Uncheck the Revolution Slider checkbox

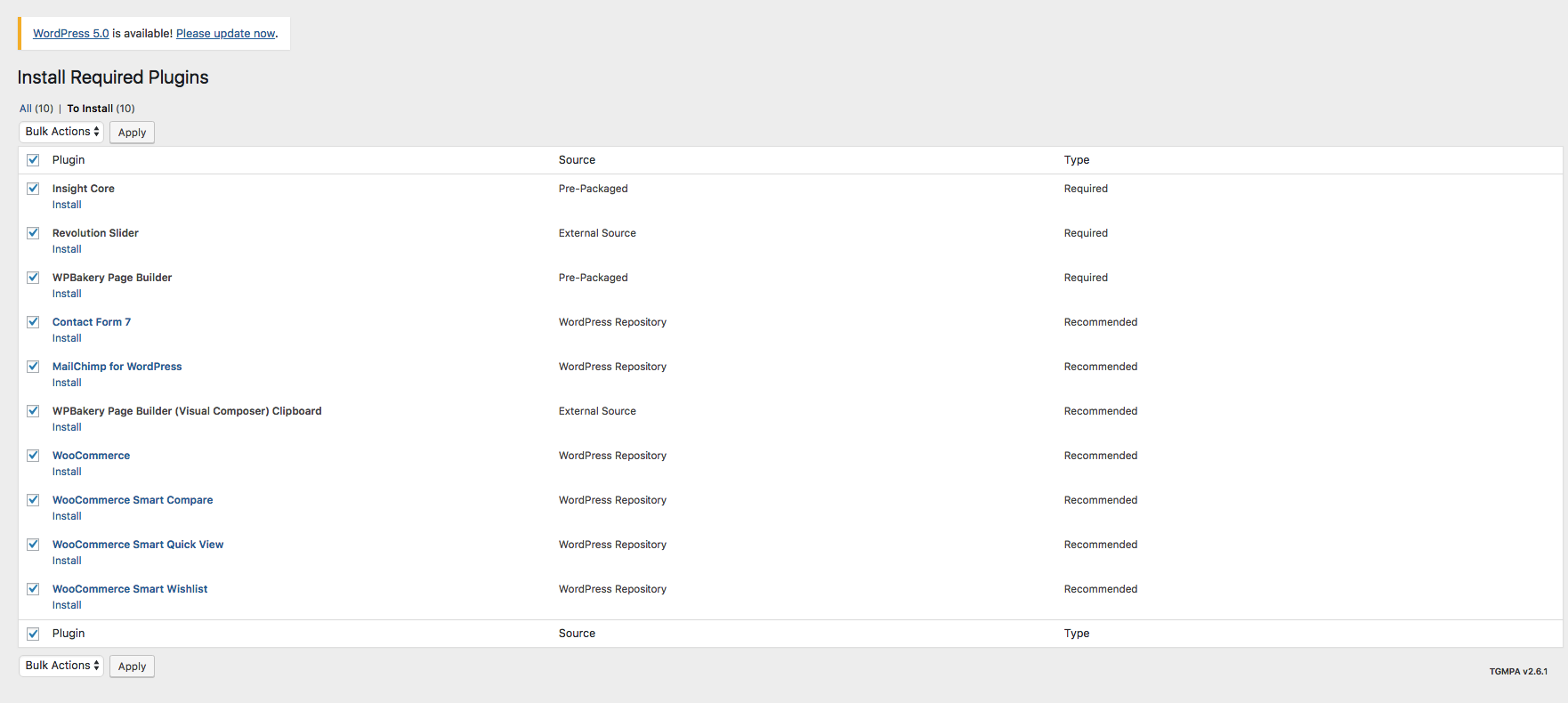pos(33,233)
